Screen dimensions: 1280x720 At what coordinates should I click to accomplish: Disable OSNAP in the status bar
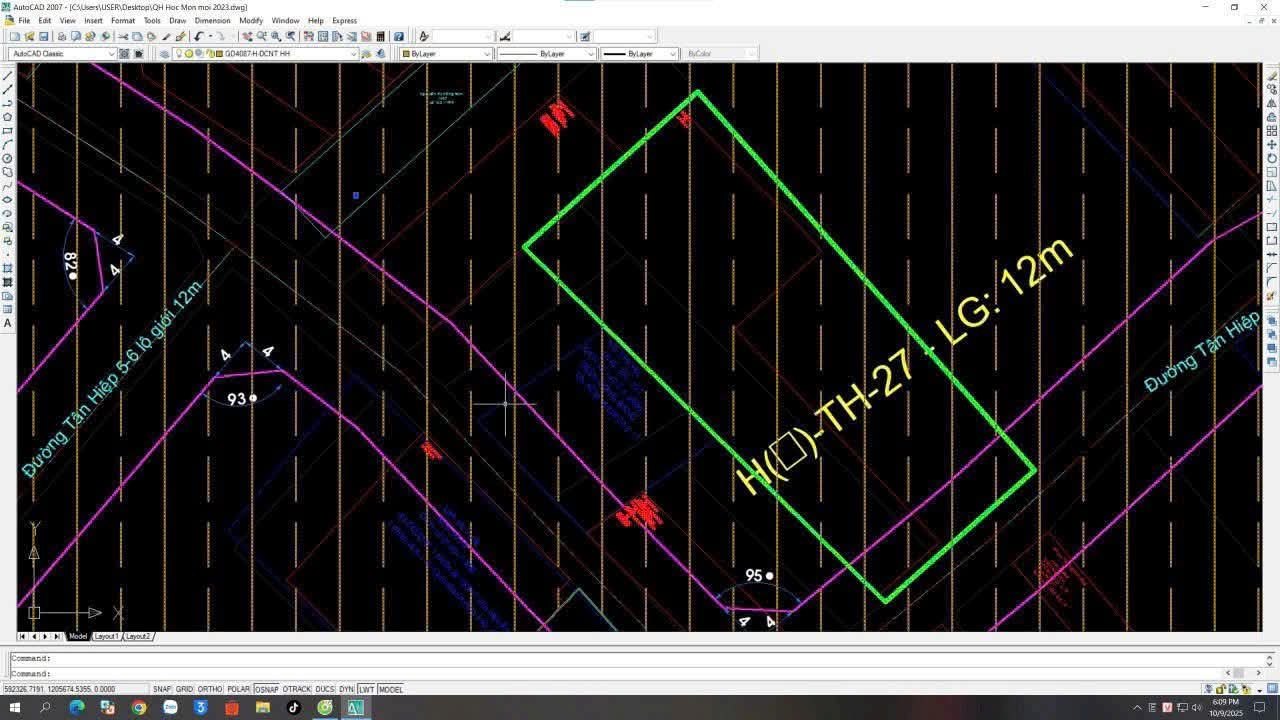[267, 689]
